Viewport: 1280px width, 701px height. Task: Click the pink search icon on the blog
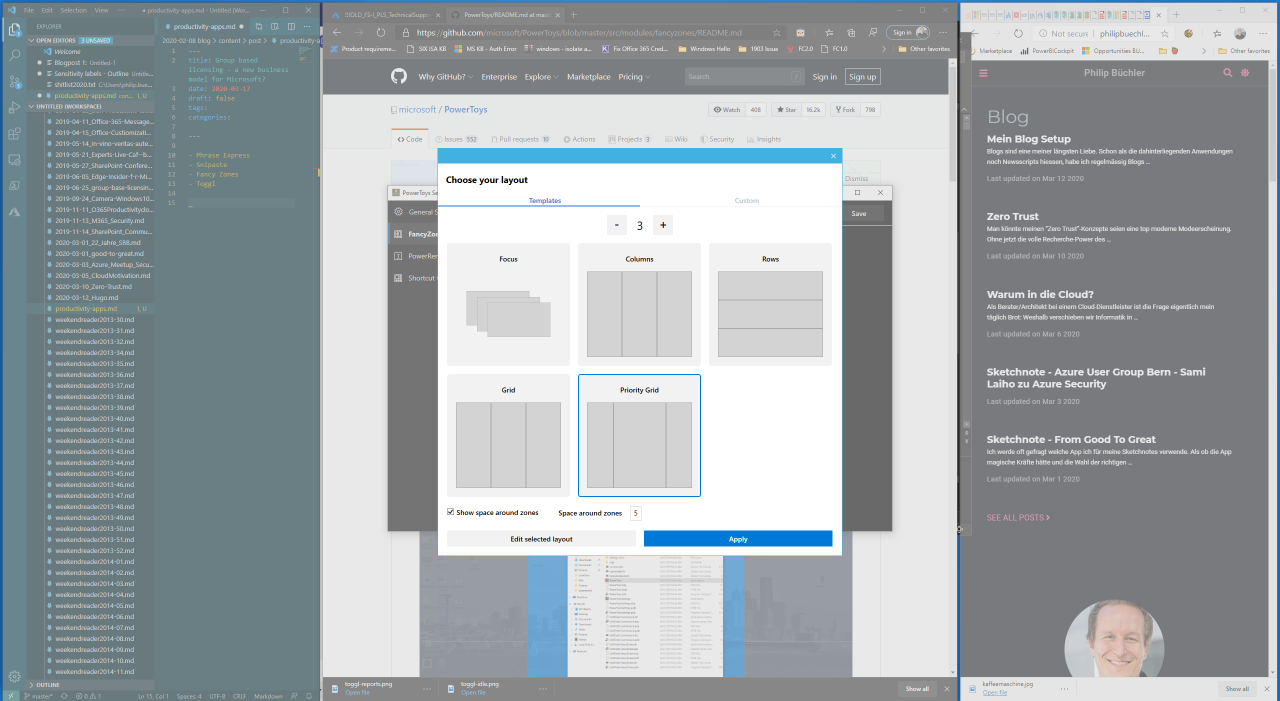1228,73
